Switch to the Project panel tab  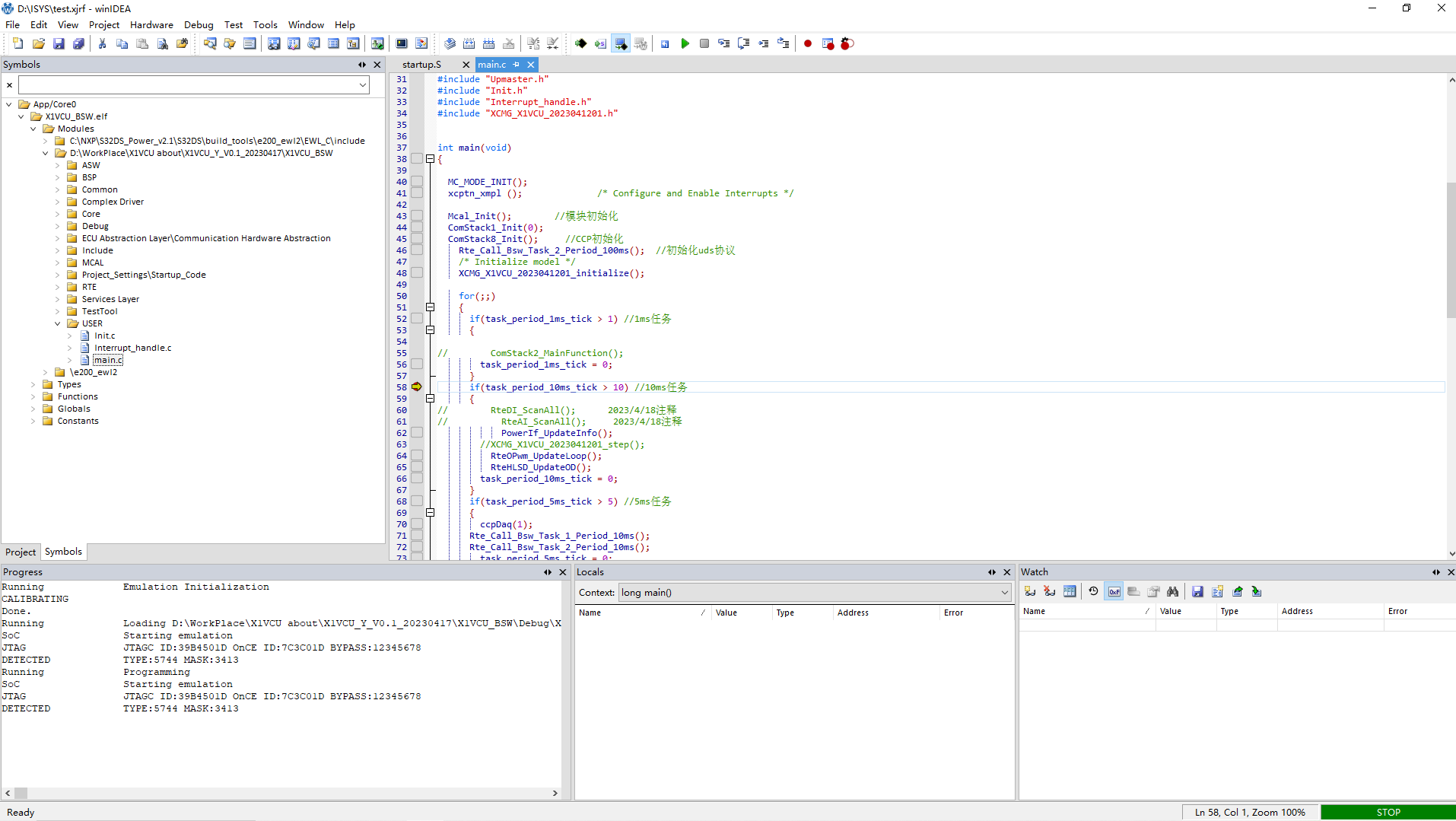(x=21, y=552)
